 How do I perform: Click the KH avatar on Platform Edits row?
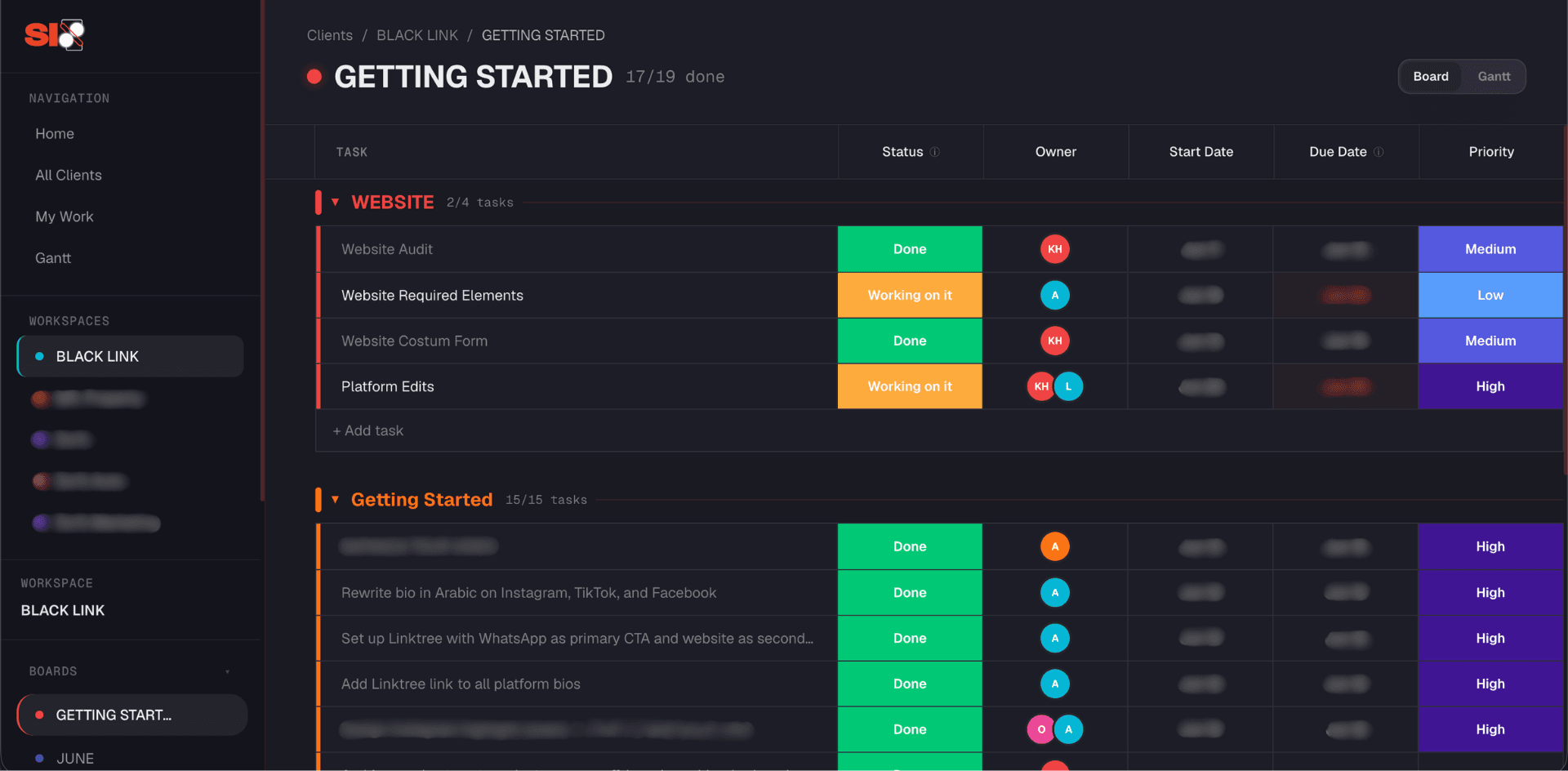(x=1040, y=386)
